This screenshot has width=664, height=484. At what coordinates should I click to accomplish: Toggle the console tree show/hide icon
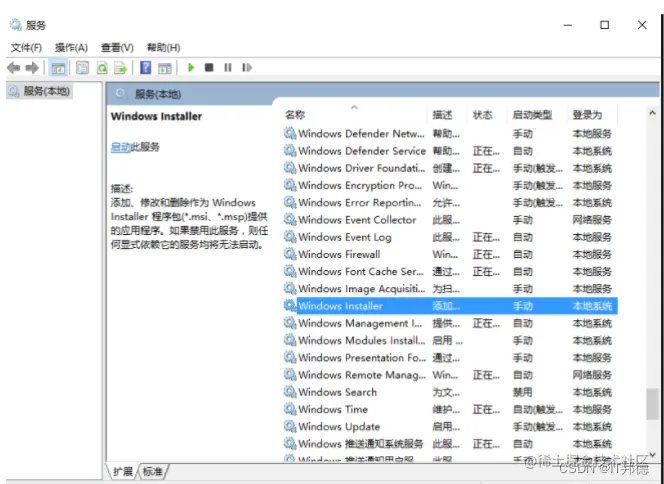(58, 68)
